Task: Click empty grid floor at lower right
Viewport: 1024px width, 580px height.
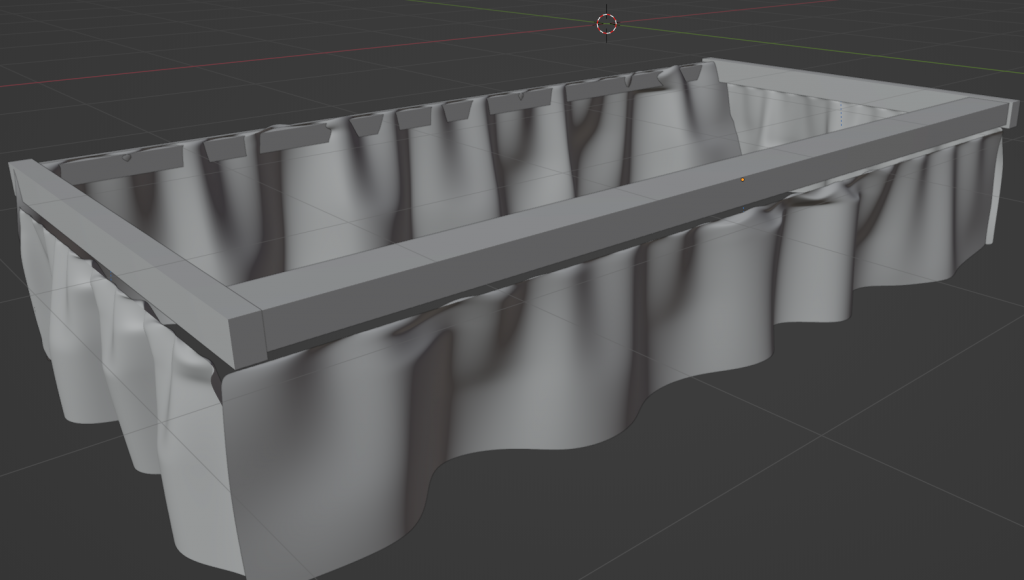Action: (x=900, y=480)
